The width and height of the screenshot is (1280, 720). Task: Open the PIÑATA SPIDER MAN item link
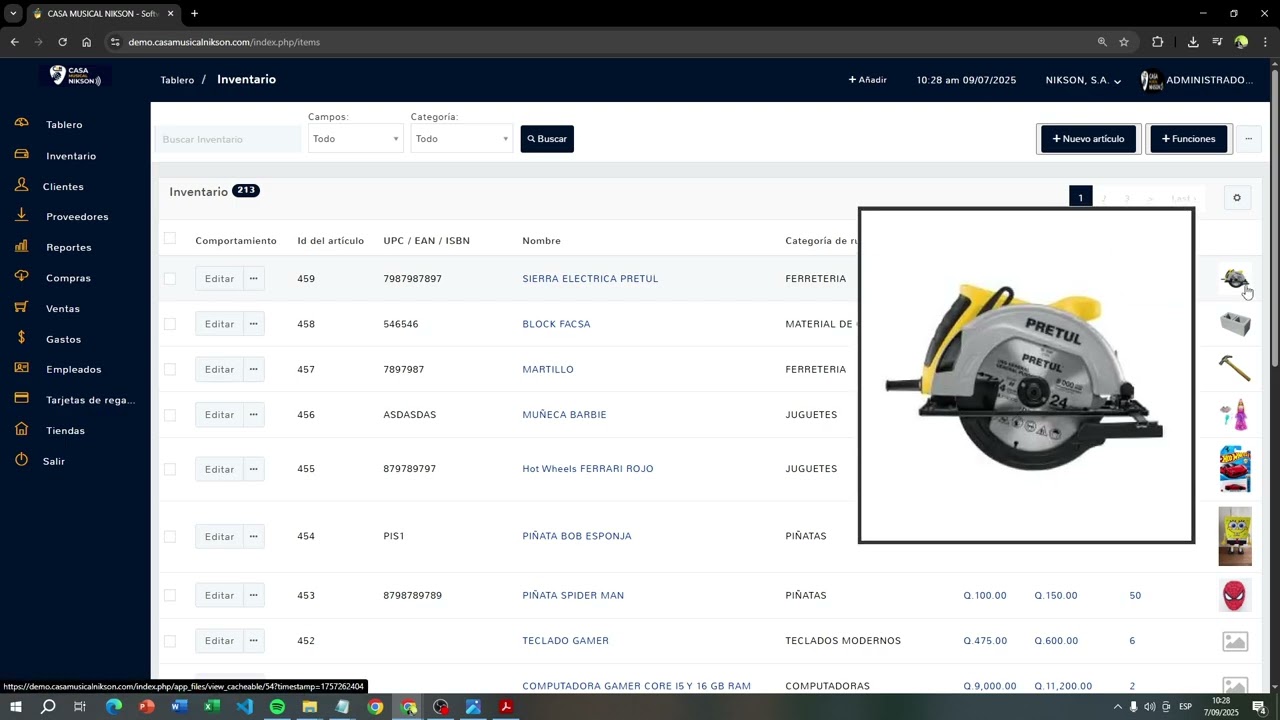573,595
